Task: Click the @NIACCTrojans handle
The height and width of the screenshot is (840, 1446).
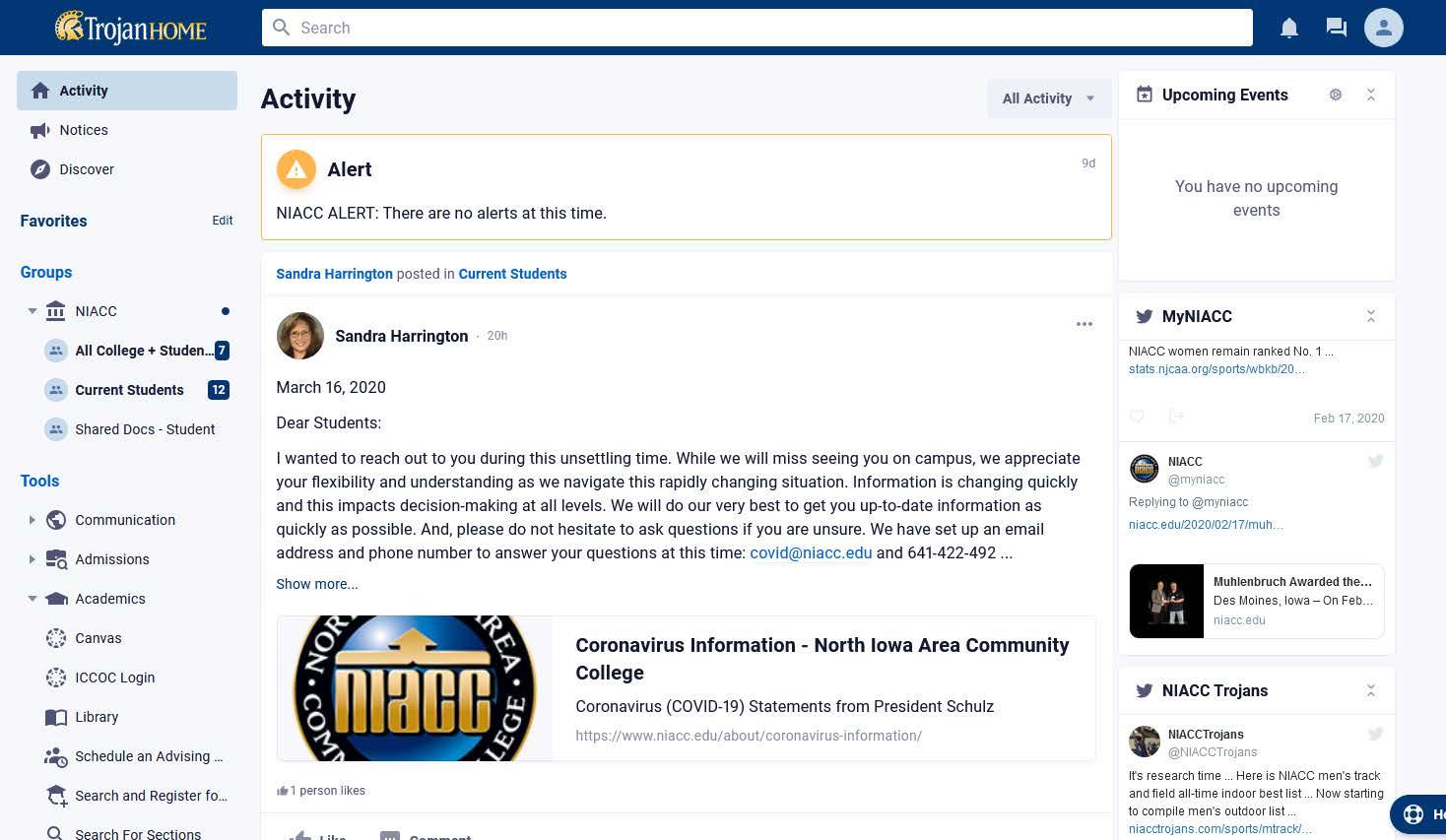Action: [1213, 752]
